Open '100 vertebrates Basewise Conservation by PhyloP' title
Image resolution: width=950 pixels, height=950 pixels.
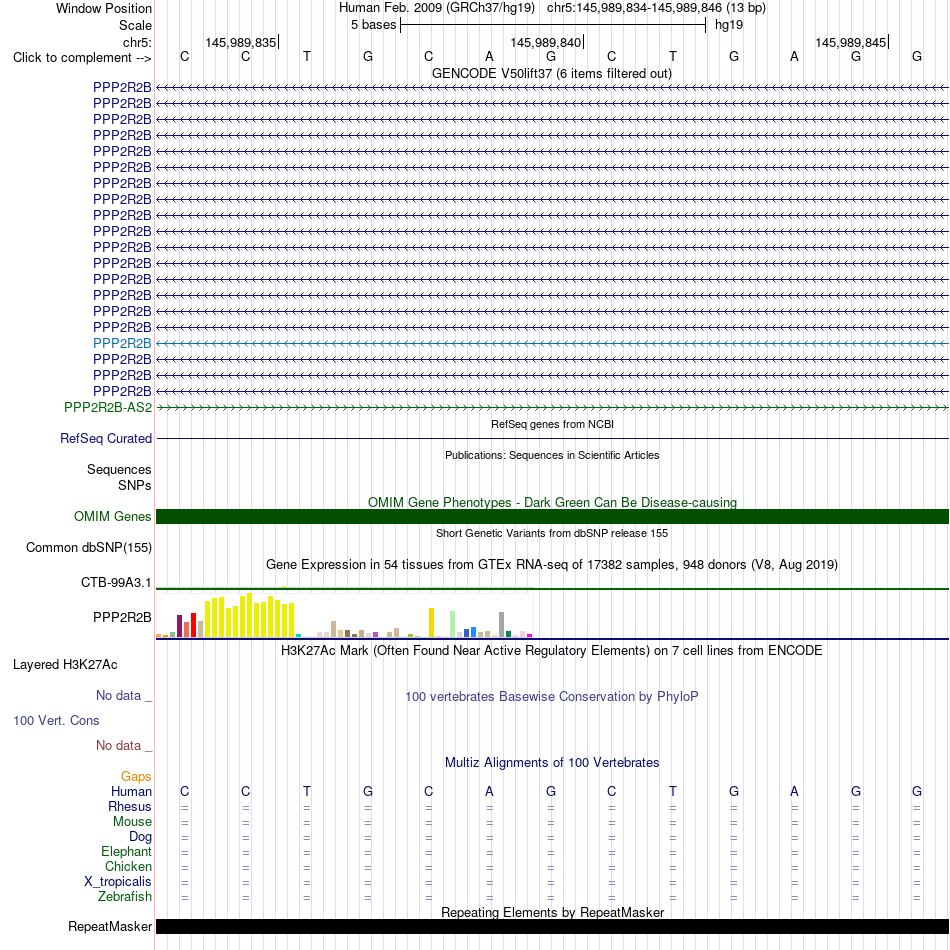551,697
